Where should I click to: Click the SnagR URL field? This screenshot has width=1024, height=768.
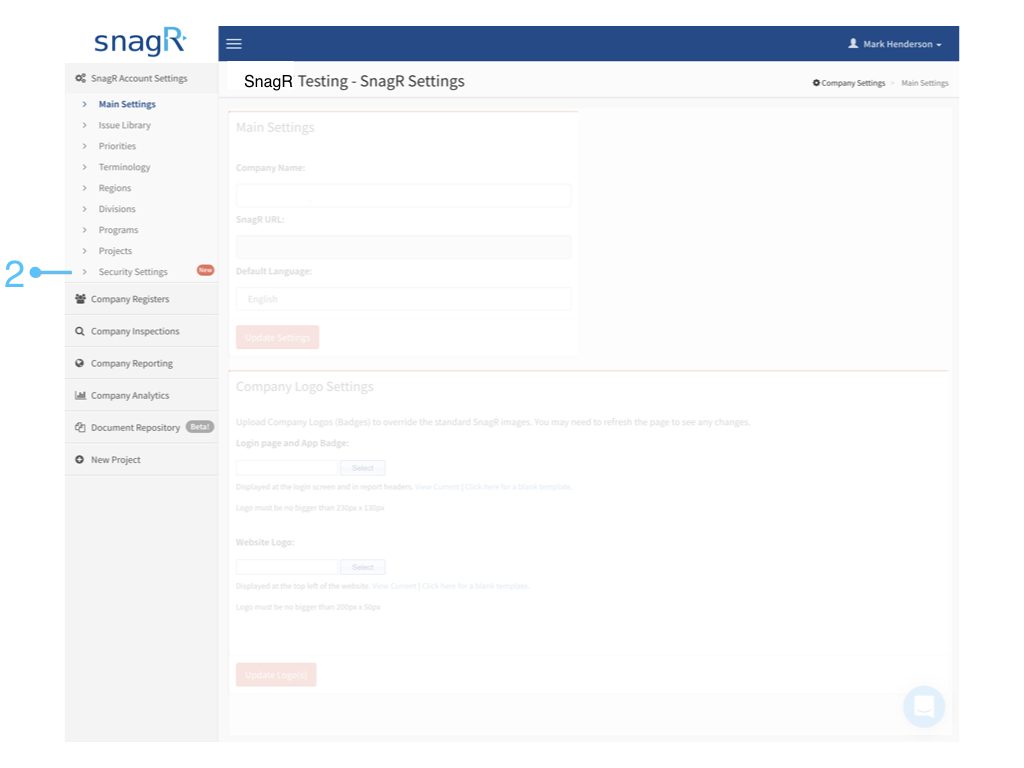pyautogui.click(x=403, y=246)
